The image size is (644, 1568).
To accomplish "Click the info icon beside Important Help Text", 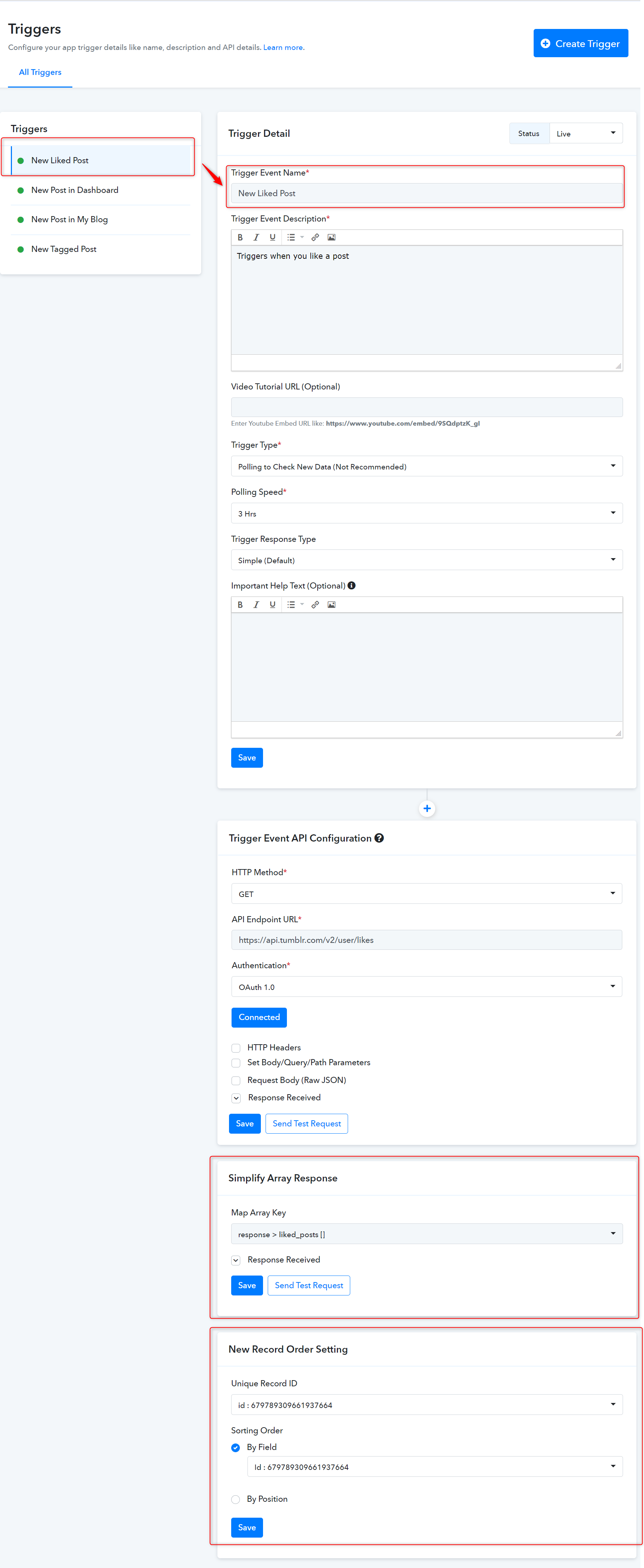I will point(352,586).
